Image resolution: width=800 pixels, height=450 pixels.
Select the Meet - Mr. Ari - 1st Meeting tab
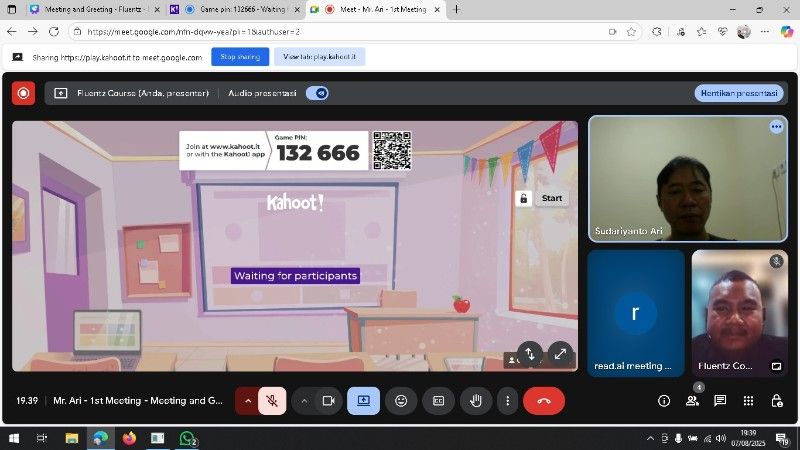(376, 9)
